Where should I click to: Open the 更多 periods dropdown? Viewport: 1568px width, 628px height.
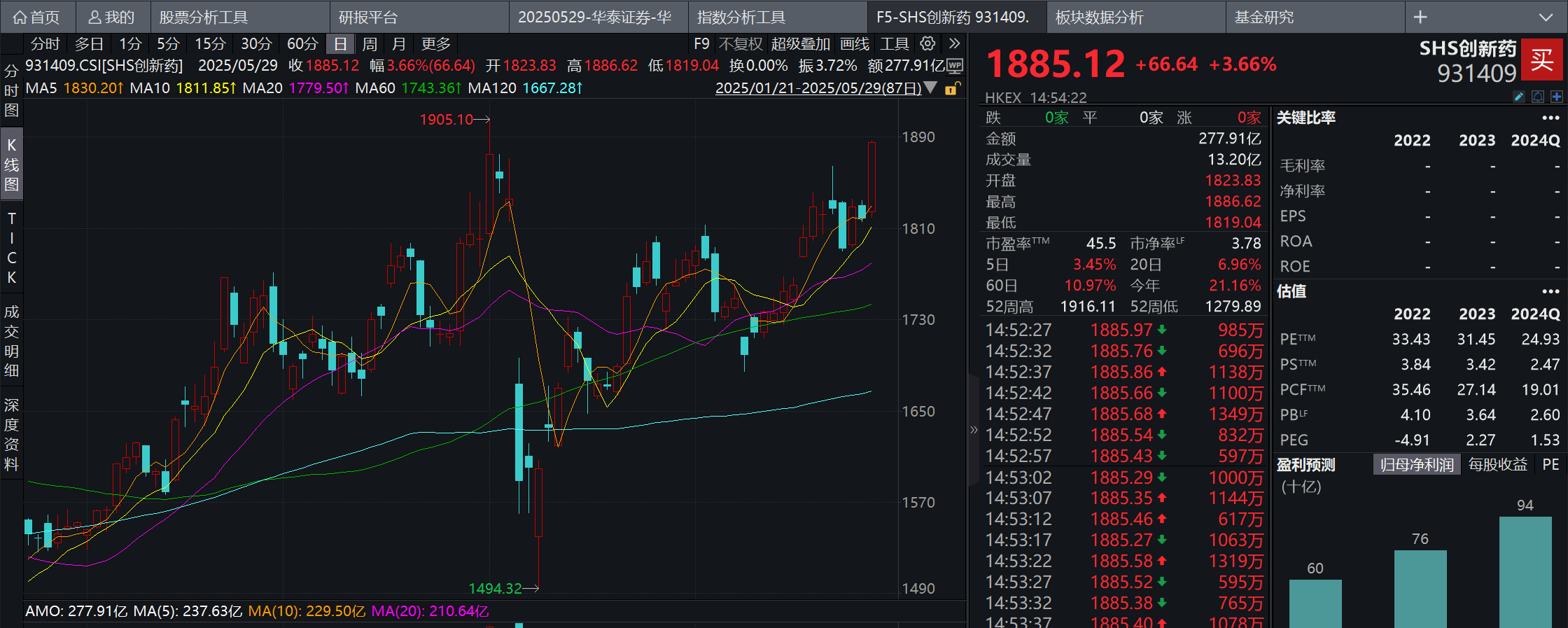435,43
